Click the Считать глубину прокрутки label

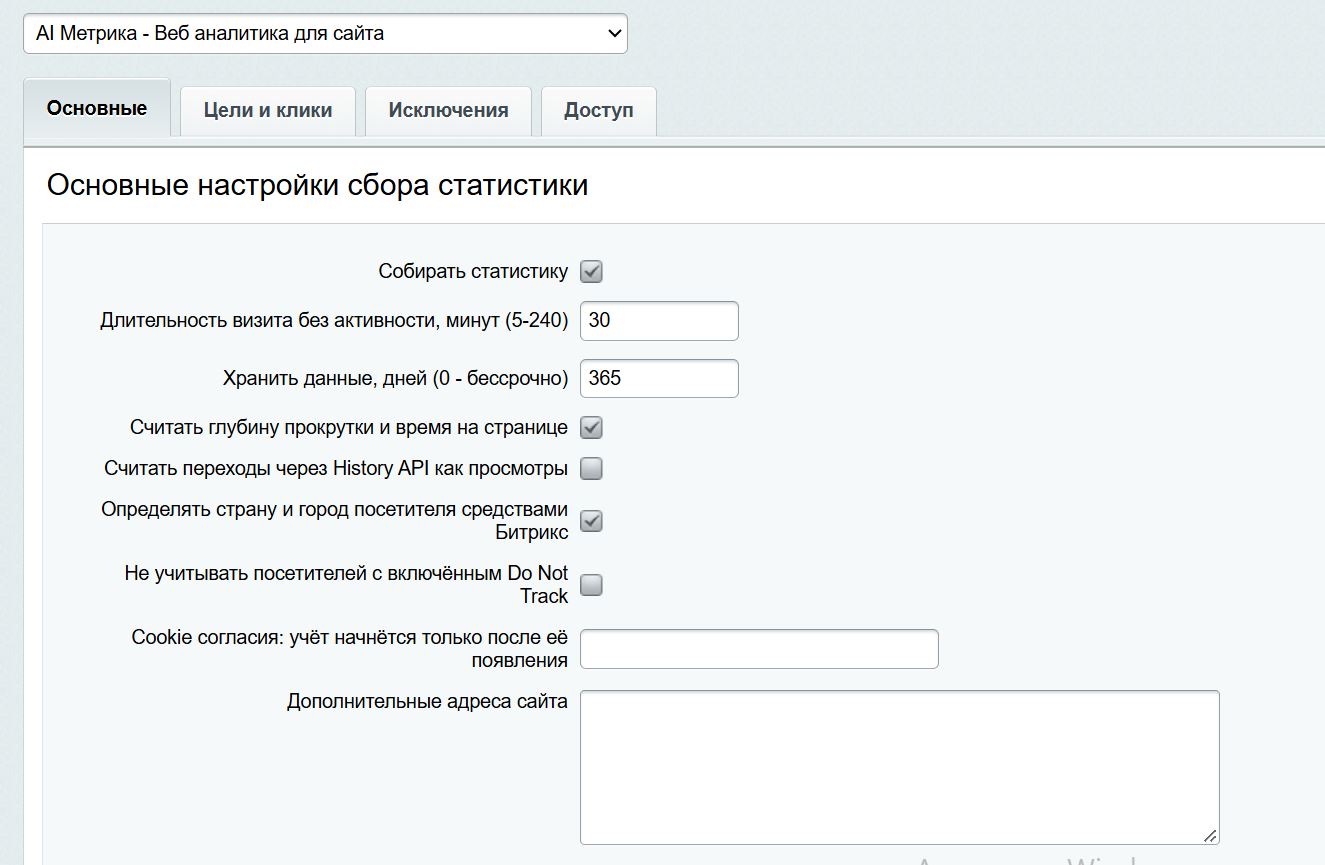coord(349,427)
